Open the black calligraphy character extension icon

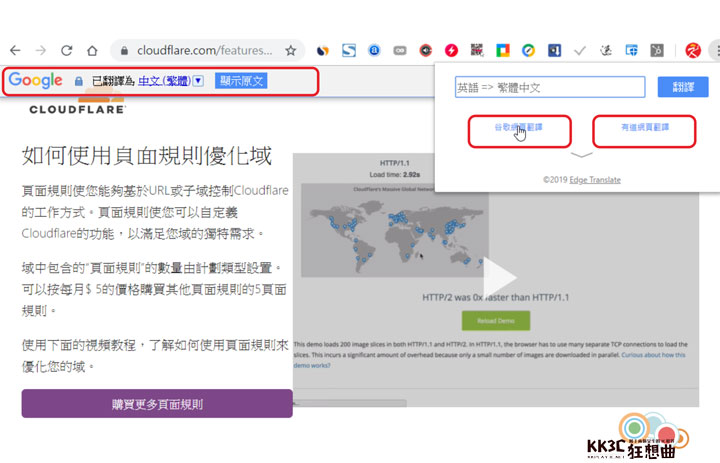(606, 51)
